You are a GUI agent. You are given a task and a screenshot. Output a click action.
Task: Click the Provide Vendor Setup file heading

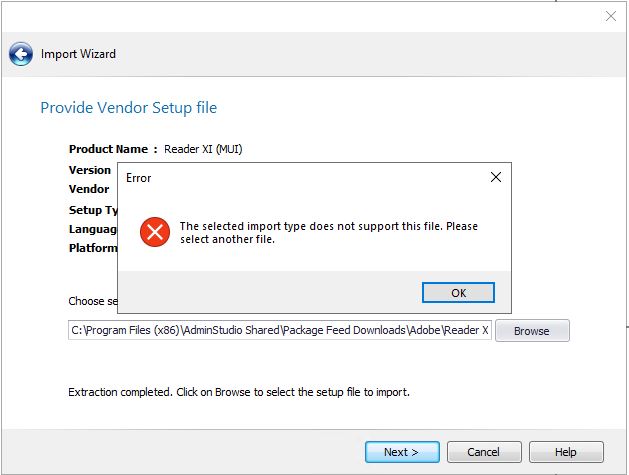(128, 108)
